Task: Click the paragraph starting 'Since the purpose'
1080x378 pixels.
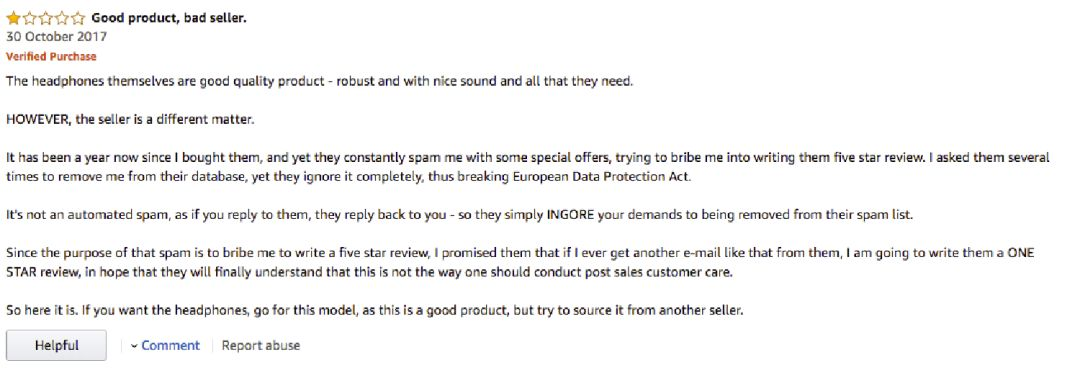Action: coord(520,263)
